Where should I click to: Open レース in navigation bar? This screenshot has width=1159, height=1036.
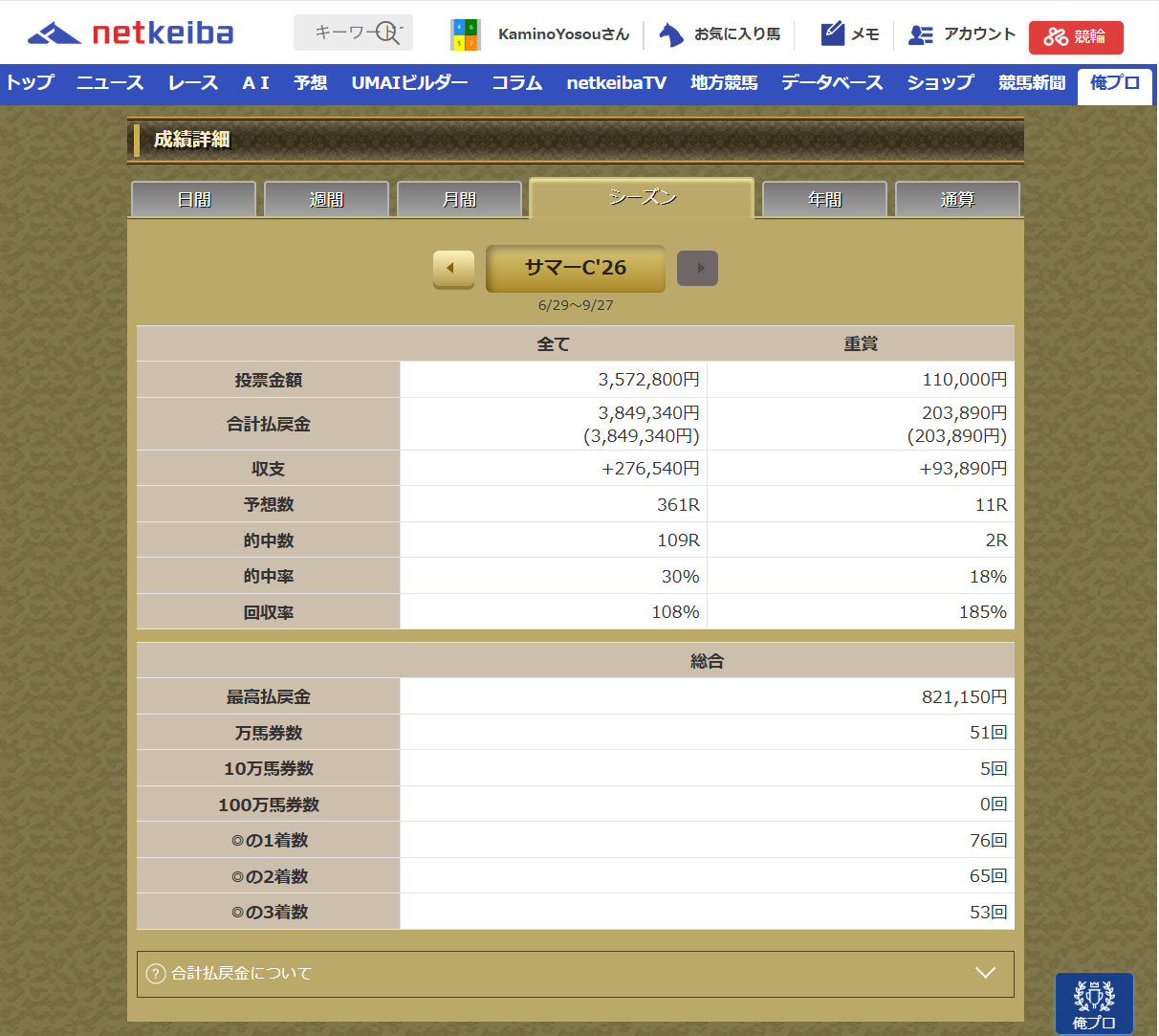[192, 83]
